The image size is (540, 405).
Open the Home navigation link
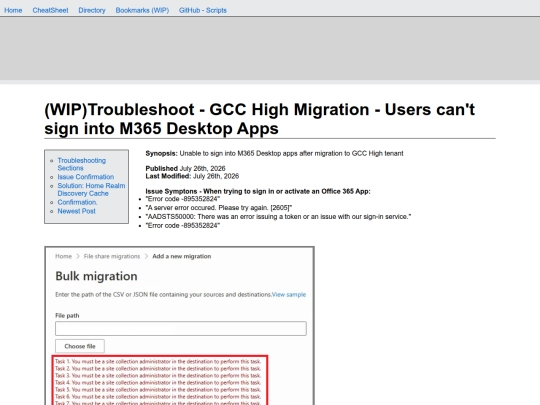pos(13,10)
